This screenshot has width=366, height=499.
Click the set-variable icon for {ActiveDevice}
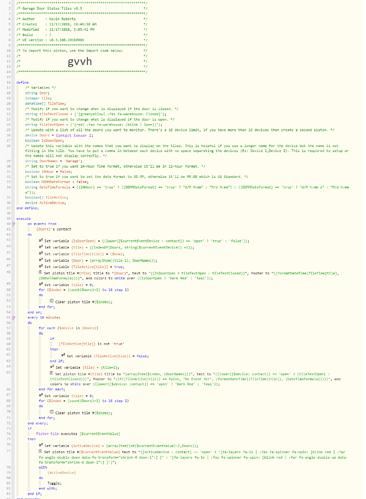(41, 445)
